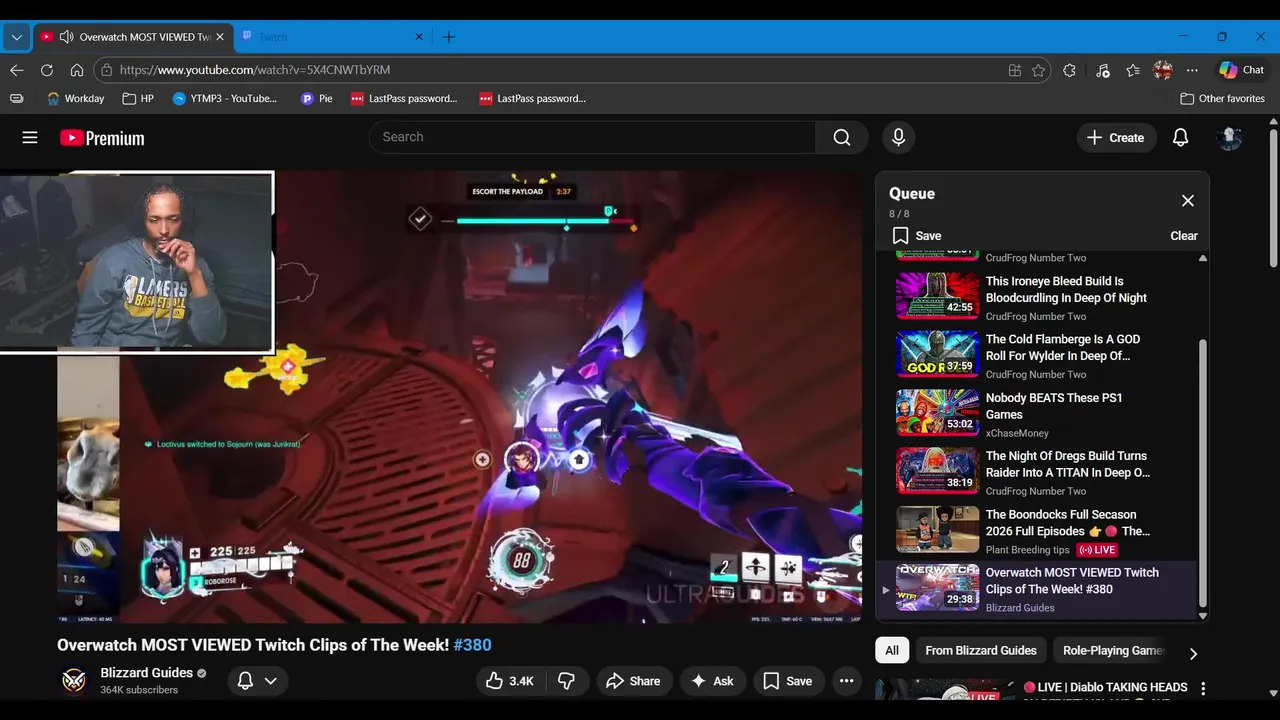The width and height of the screenshot is (1280, 720).
Task: Add this page to favorites star
Action: pyautogui.click(x=1038, y=70)
